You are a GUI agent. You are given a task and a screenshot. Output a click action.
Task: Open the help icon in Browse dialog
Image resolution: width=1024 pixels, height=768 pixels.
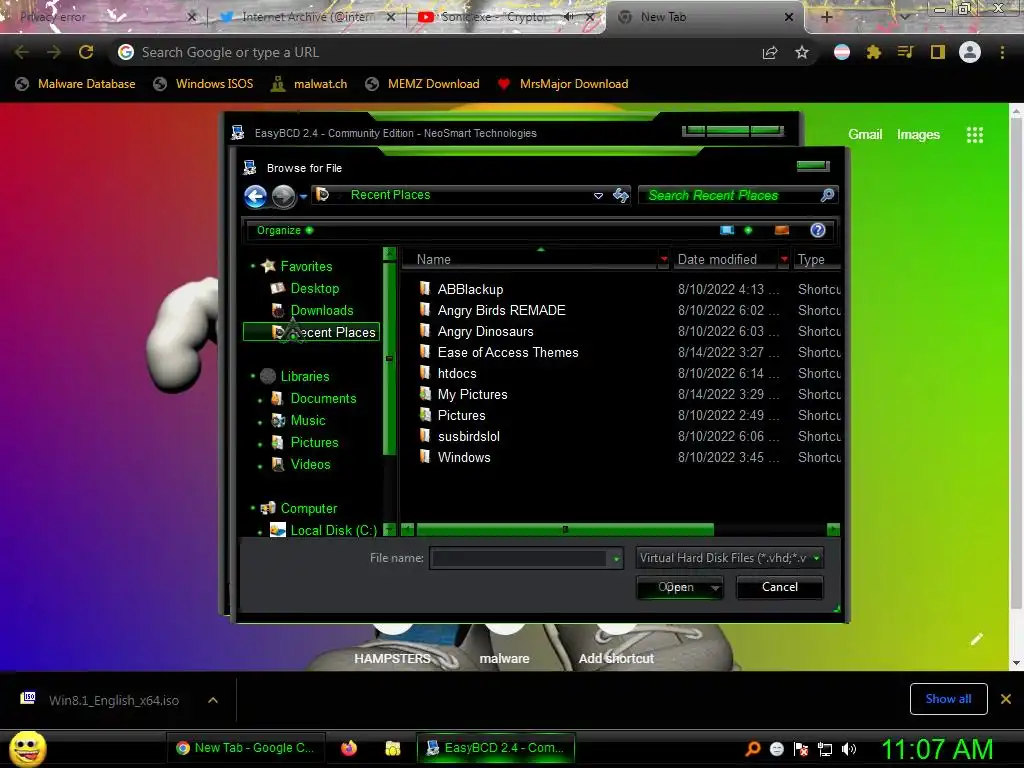coord(818,230)
